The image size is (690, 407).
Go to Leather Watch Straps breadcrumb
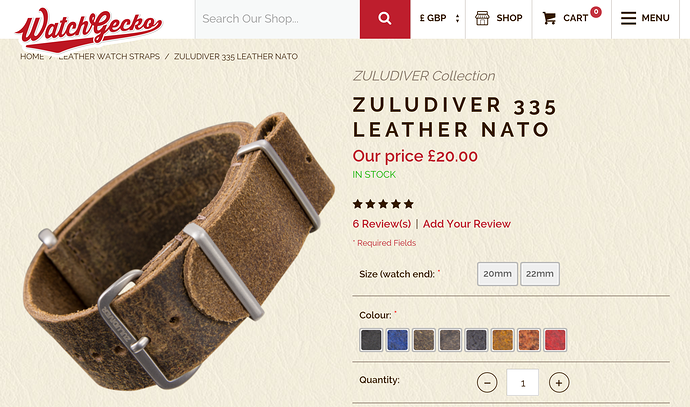click(109, 56)
